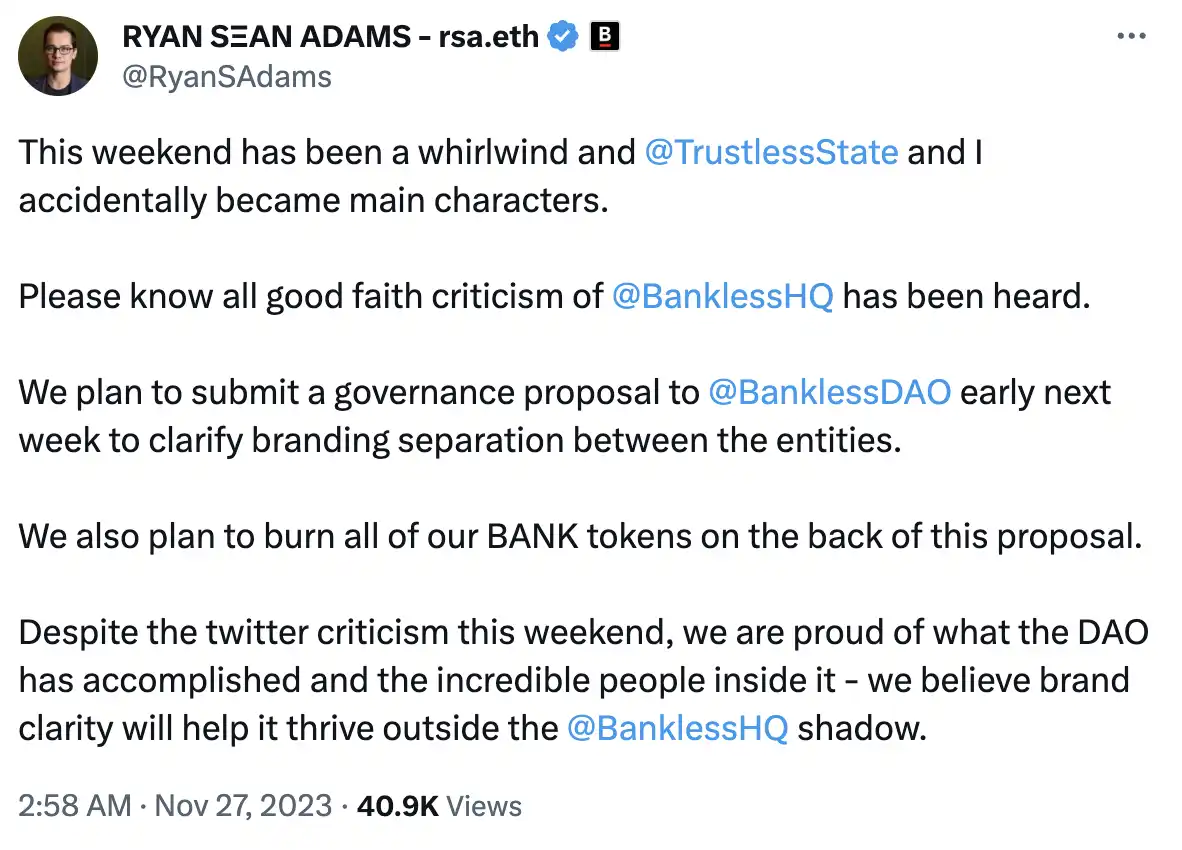Click the rsa.eth part of the name
The image size is (1182, 850).
[x=489, y=38]
